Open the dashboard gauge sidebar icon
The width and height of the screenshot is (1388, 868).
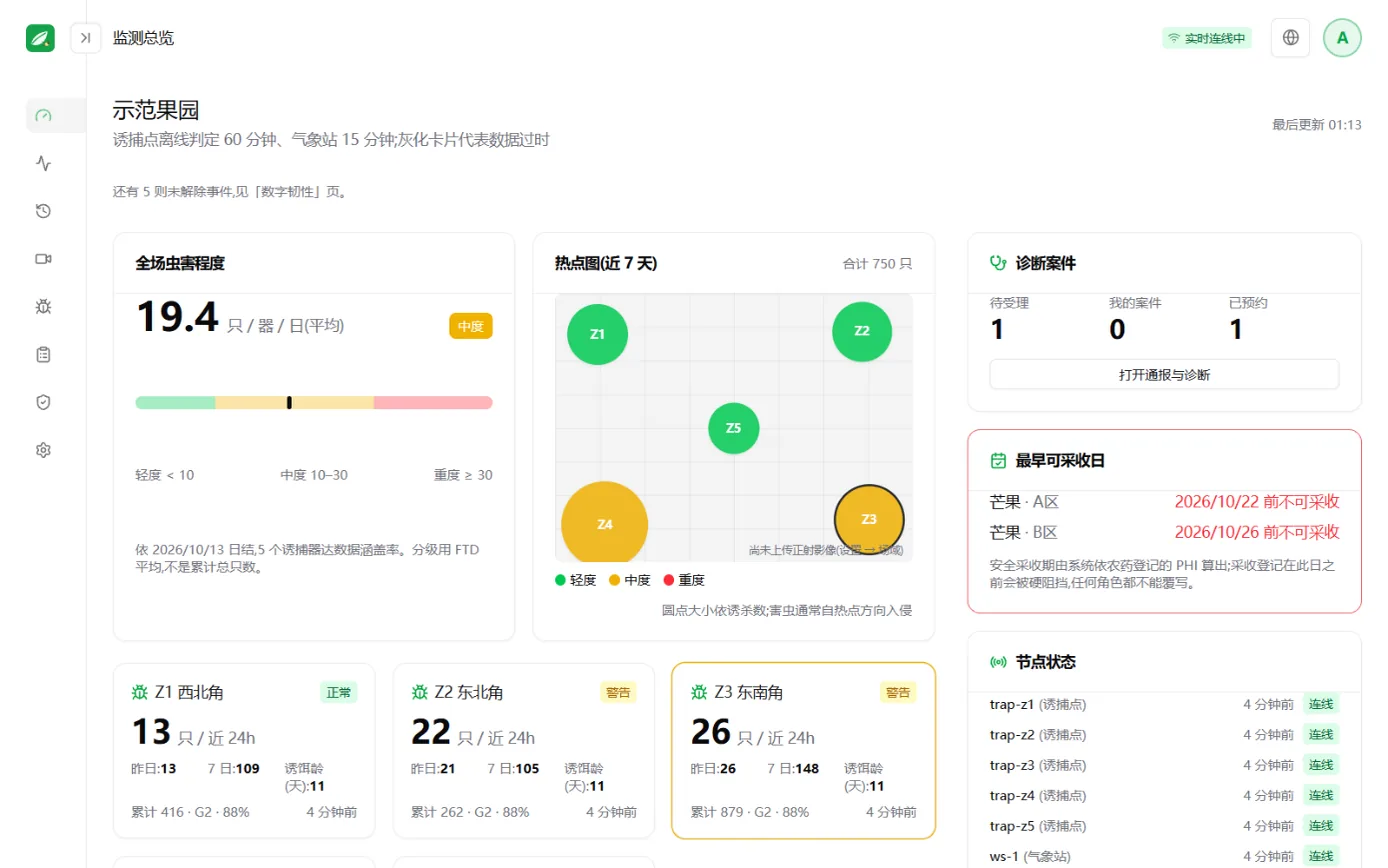coord(43,115)
